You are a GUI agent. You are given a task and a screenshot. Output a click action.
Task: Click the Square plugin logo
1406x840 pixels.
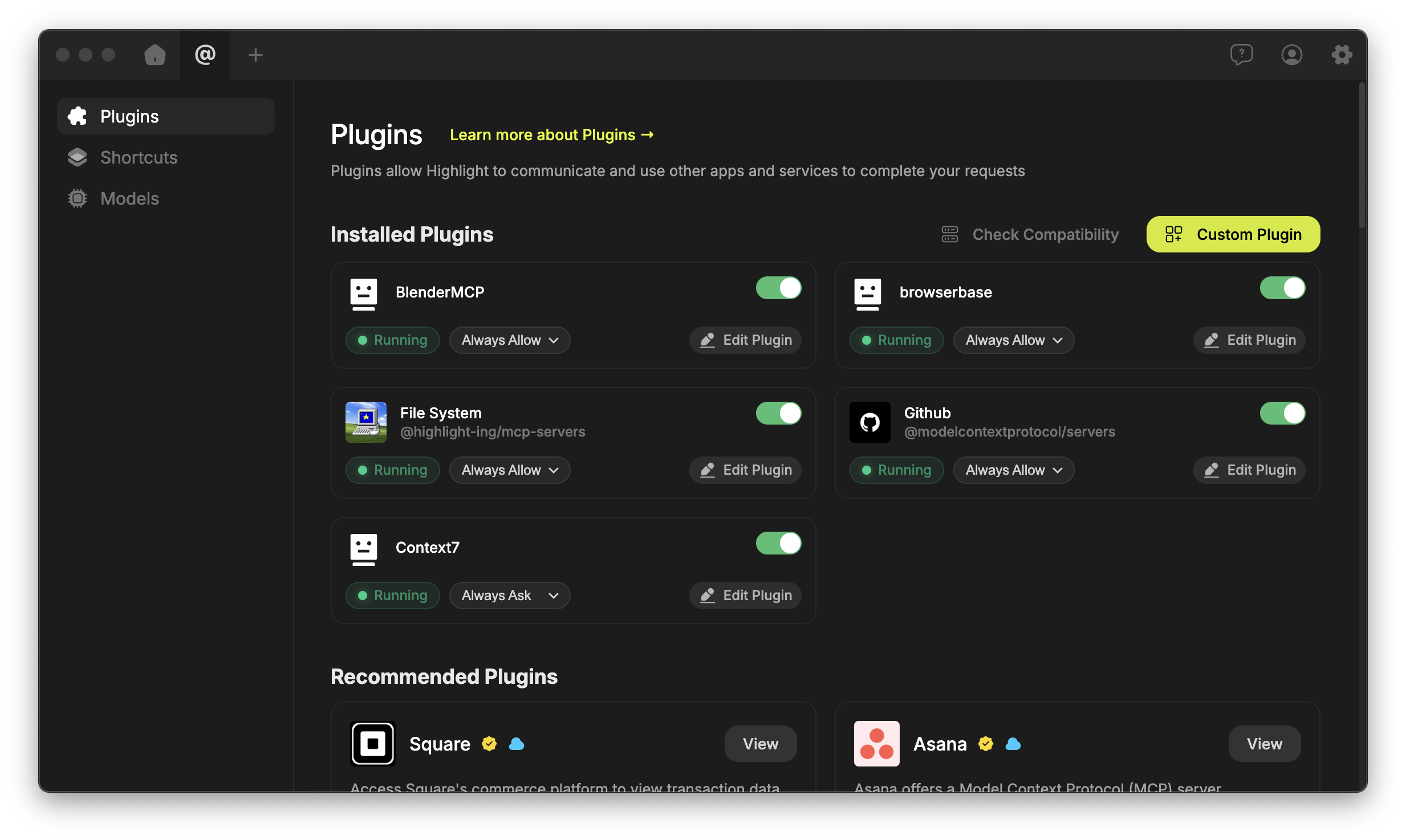pos(372,743)
